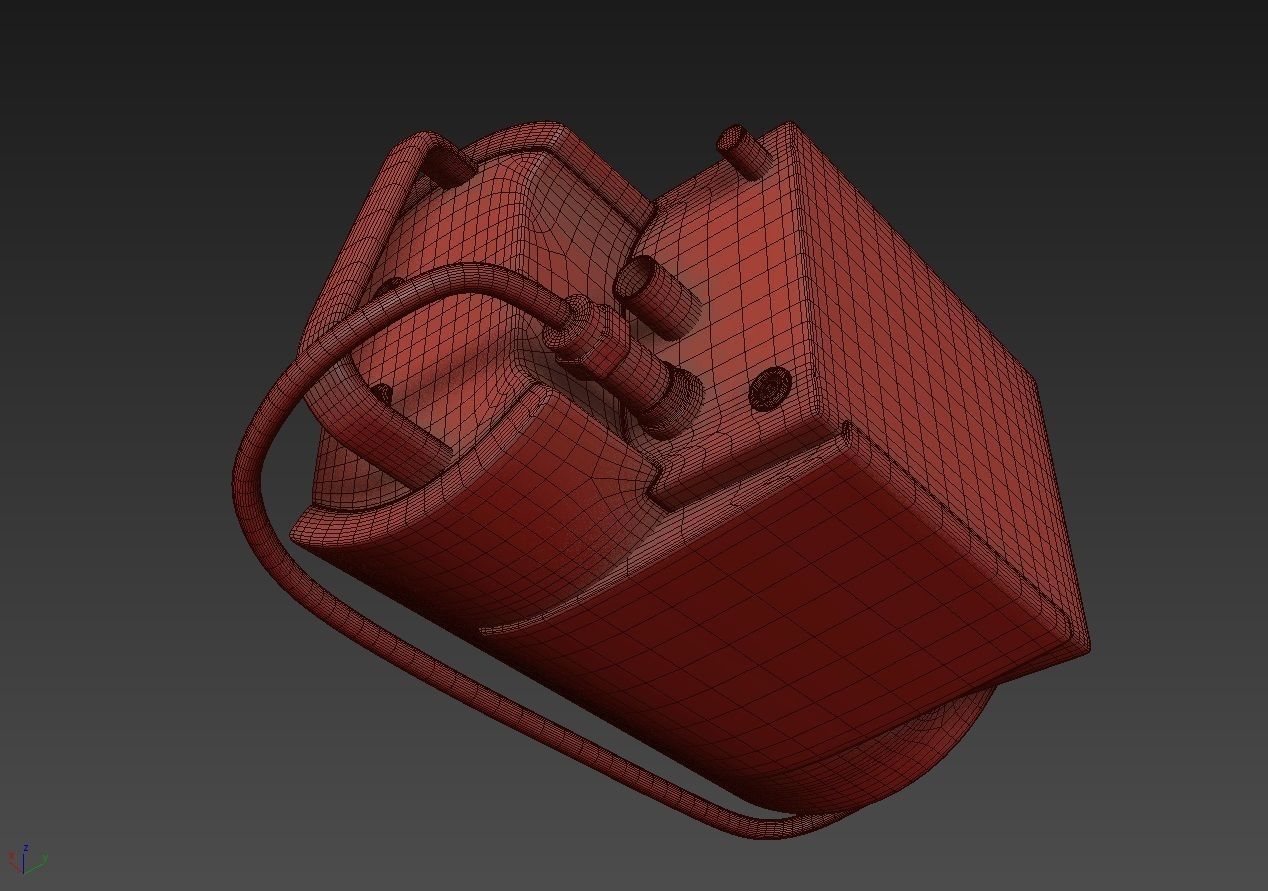Select the red wireframe 3D model
1268x891 pixels.
[660, 480]
